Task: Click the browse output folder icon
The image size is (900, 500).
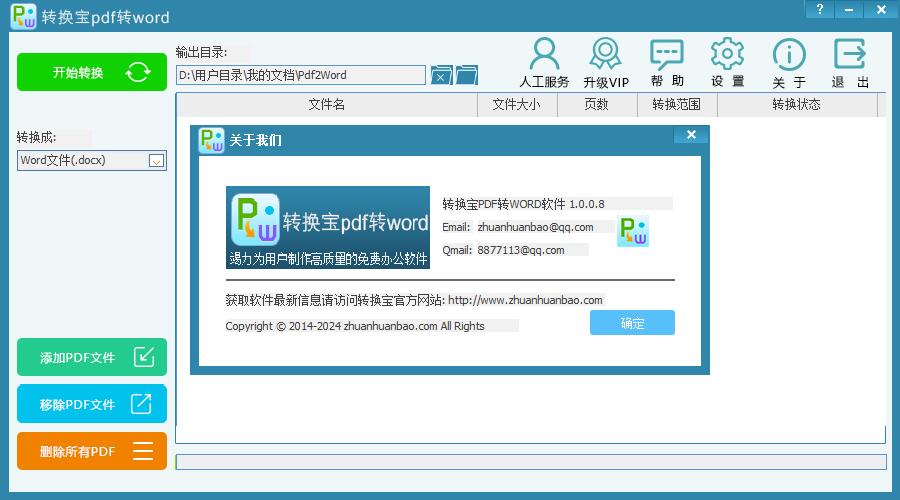Action: point(467,75)
